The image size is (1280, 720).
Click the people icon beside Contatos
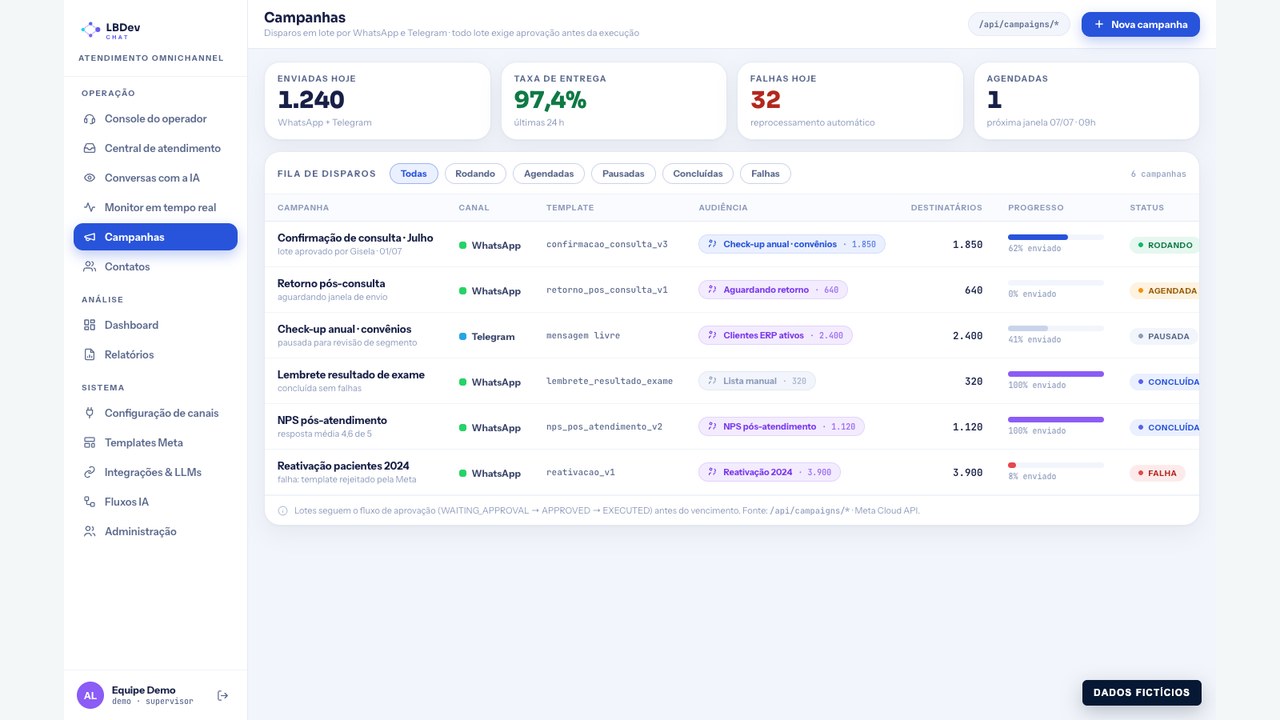coord(90,267)
